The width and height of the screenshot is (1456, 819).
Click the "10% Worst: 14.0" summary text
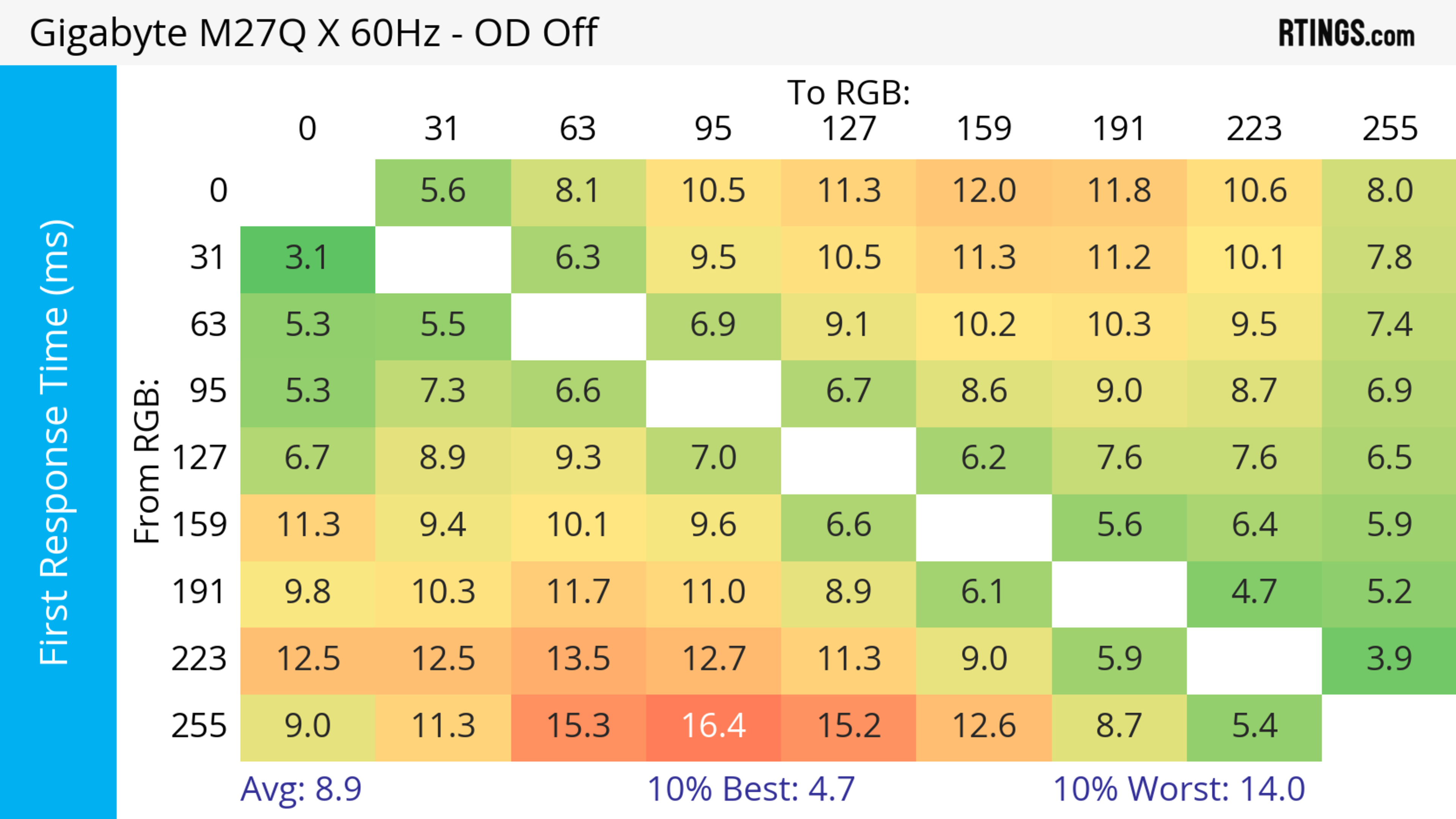click(1179, 789)
